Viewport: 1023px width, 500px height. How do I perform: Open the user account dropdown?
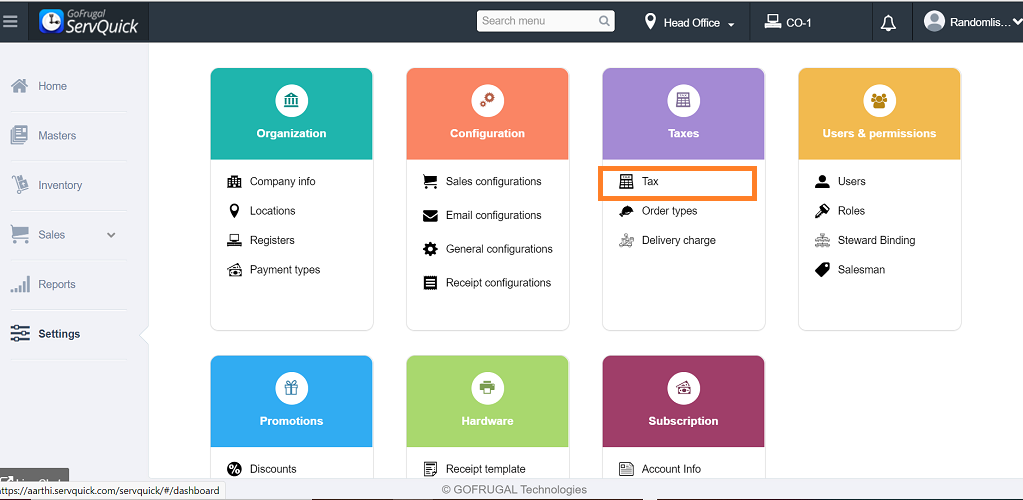tap(966, 22)
